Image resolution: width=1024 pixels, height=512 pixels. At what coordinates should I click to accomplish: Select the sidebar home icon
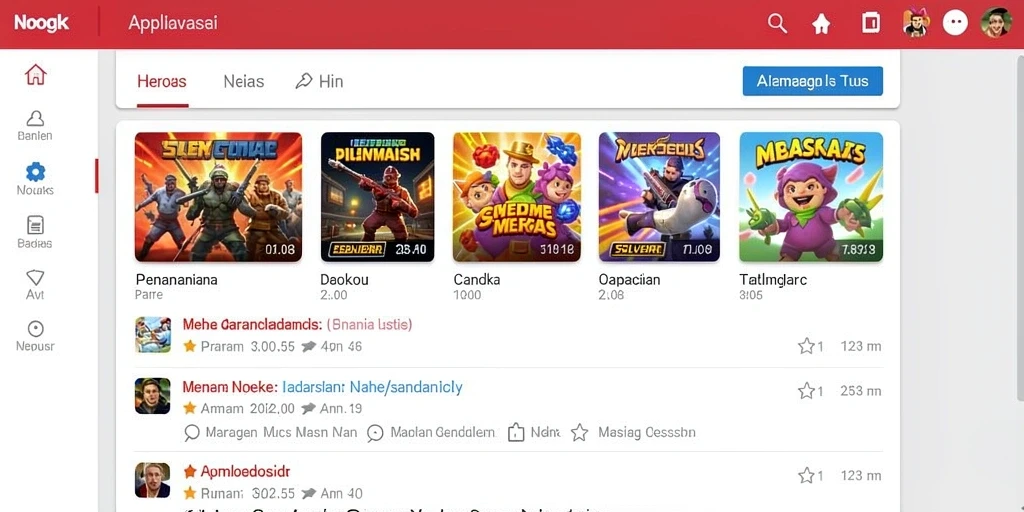[x=35, y=74]
